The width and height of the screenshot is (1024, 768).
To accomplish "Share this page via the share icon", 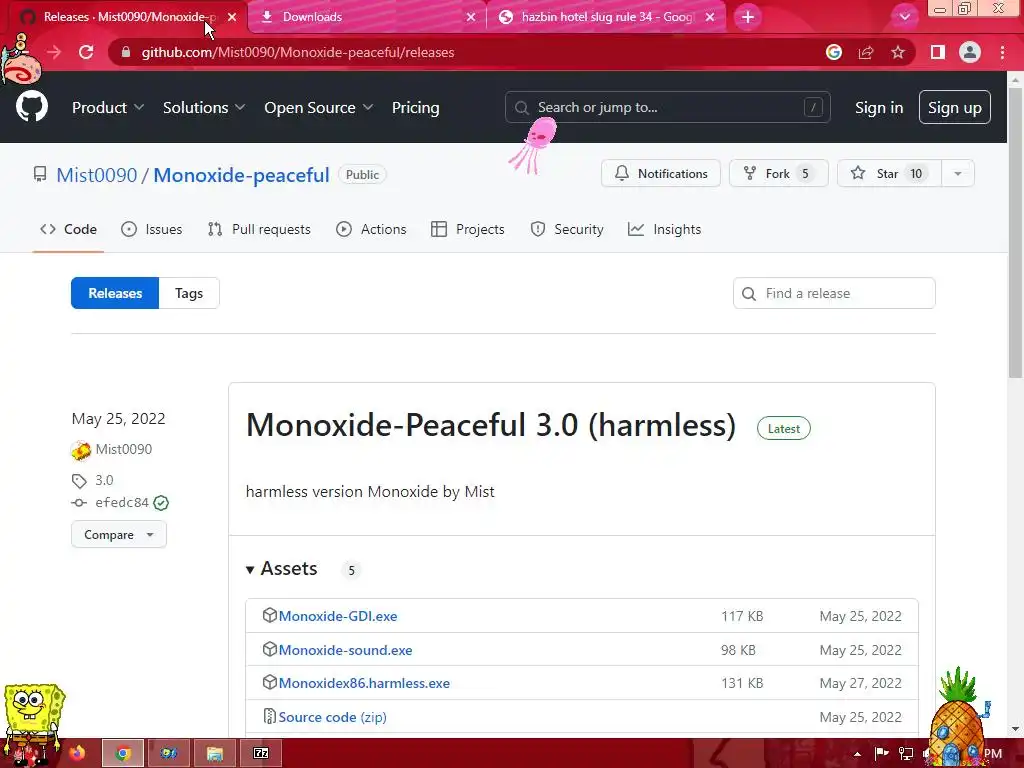I will point(866,52).
